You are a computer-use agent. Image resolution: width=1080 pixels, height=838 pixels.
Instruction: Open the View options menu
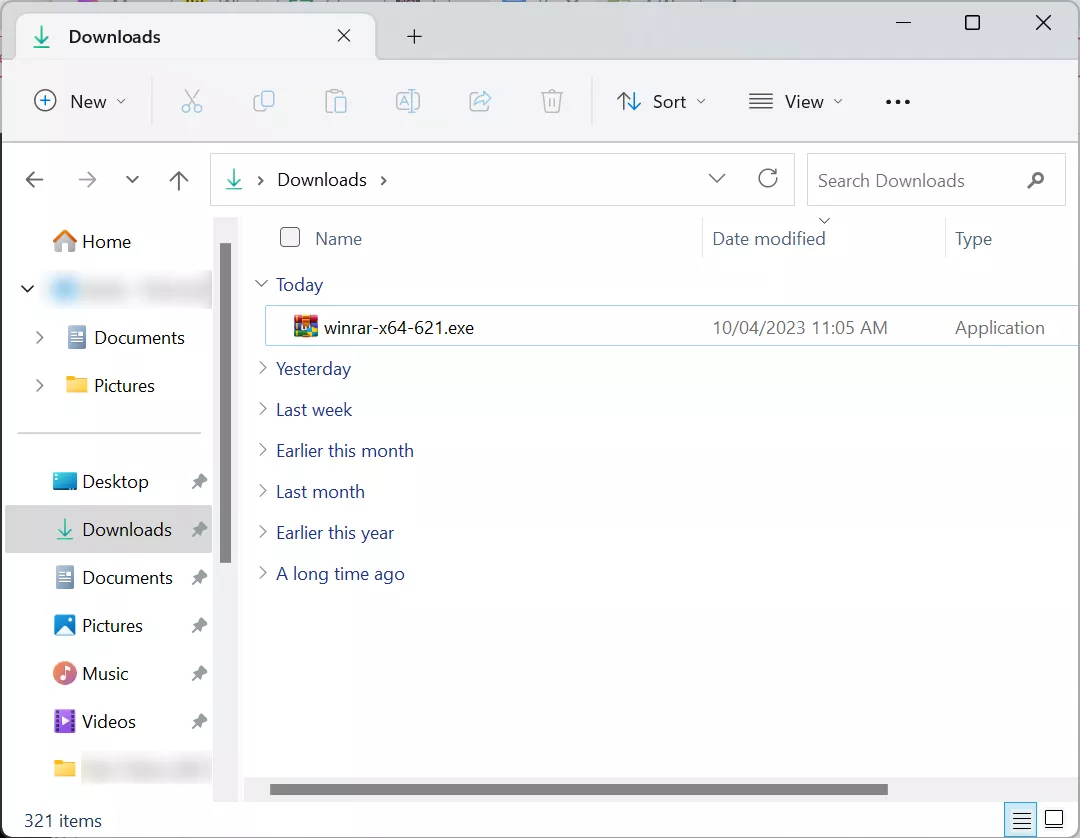pos(796,101)
